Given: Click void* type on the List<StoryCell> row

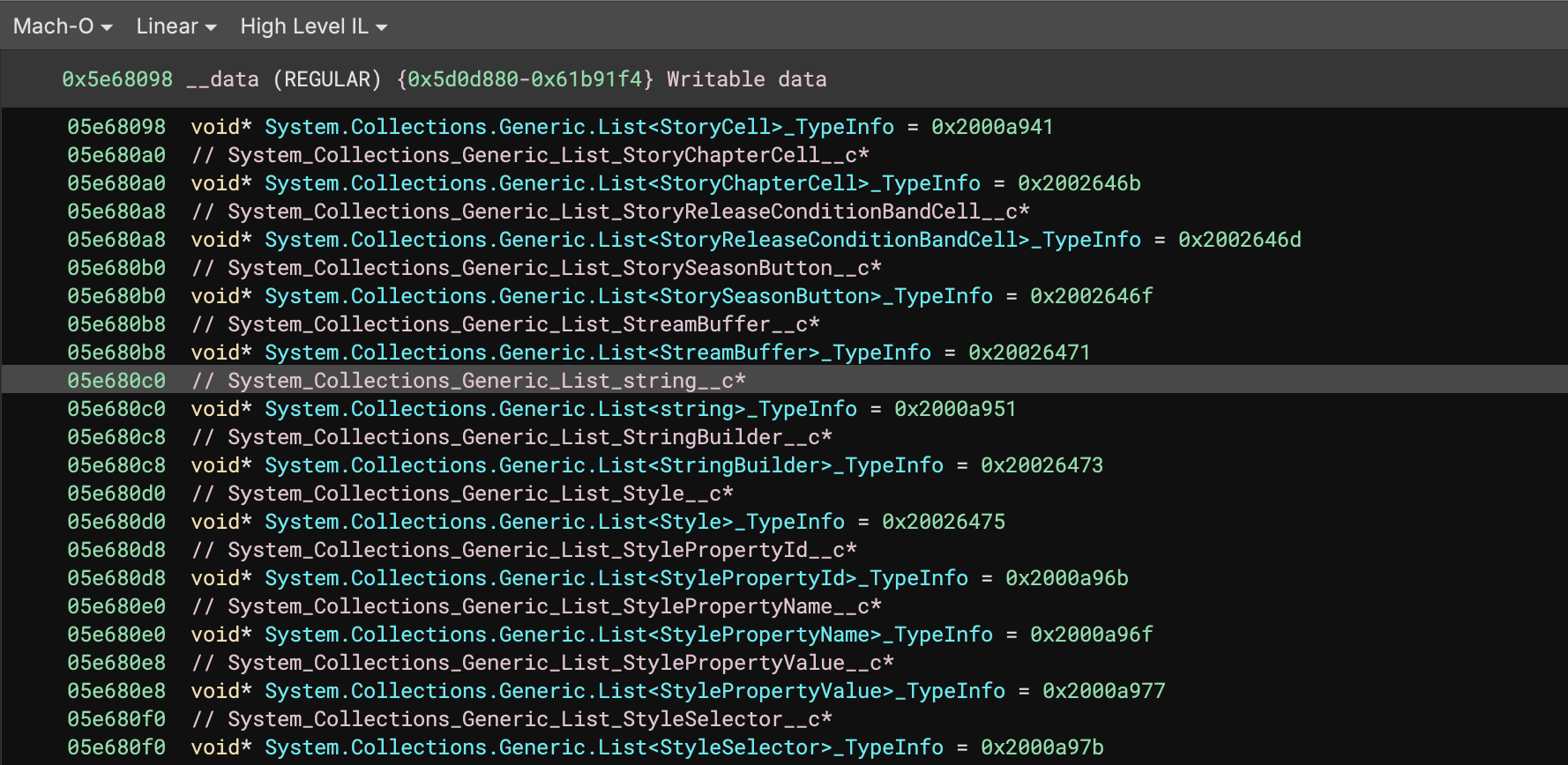Looking at the screenshot, I should coord(221,127).
